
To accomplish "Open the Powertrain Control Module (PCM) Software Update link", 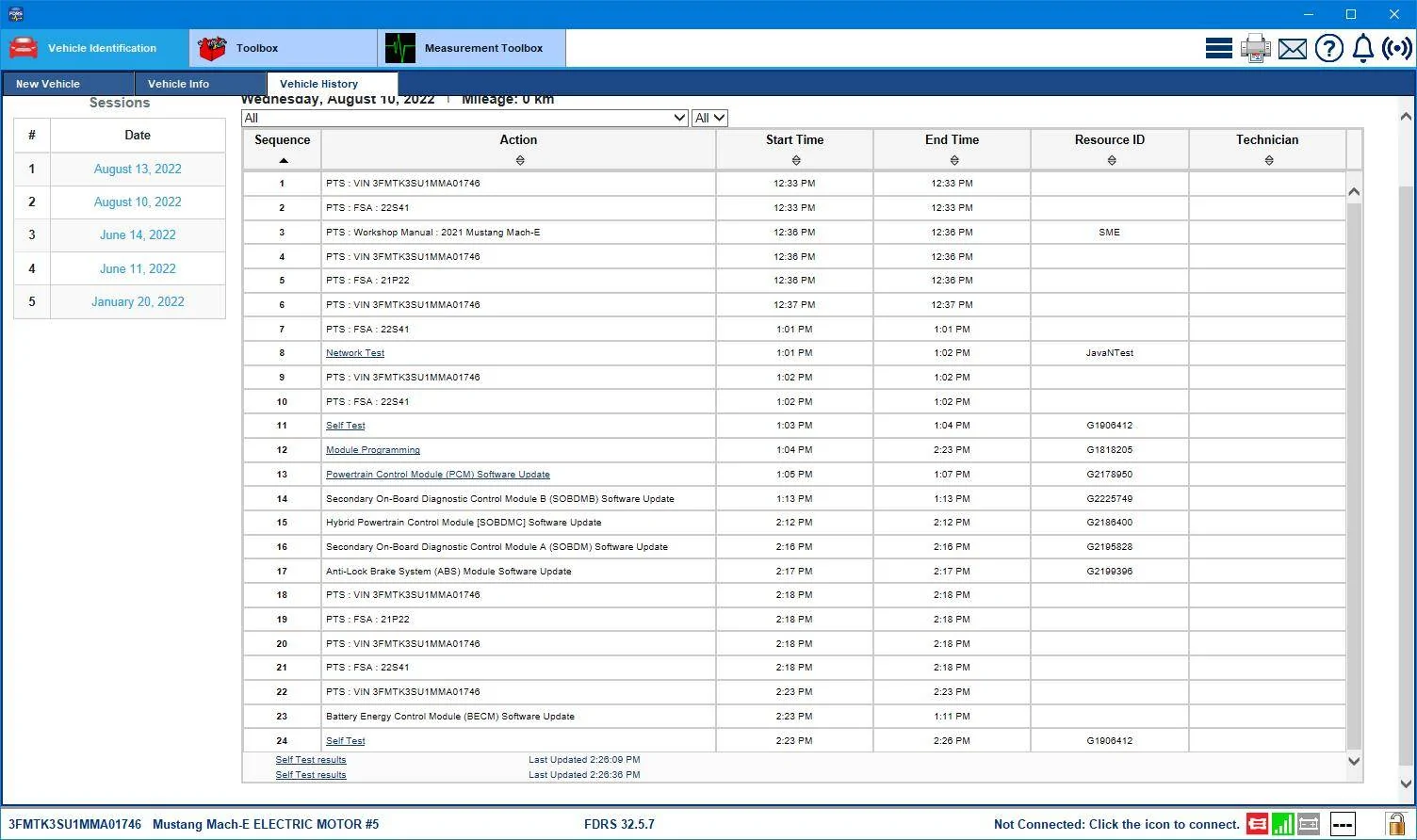I will (x=438, y=475).
